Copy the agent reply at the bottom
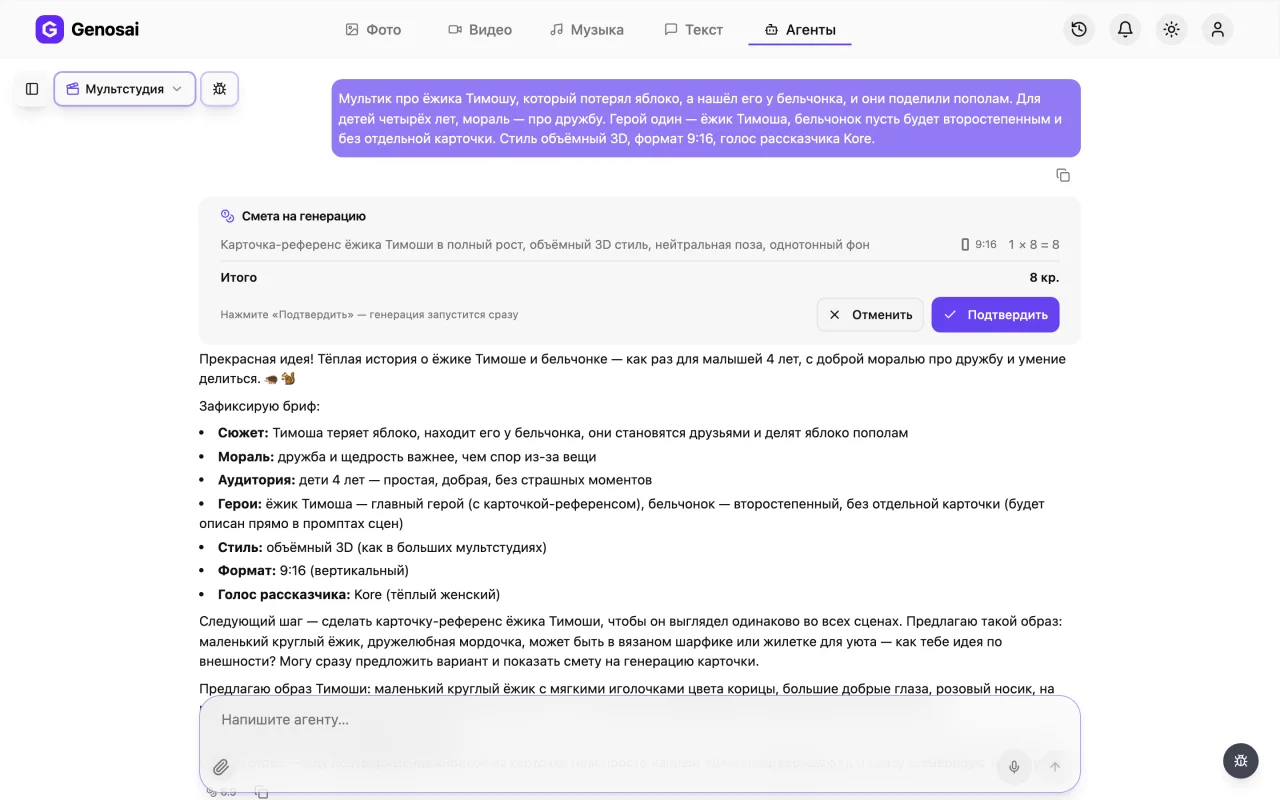Screen dimensions: 1280x800 pyautogui.click(x=262, y=793)
